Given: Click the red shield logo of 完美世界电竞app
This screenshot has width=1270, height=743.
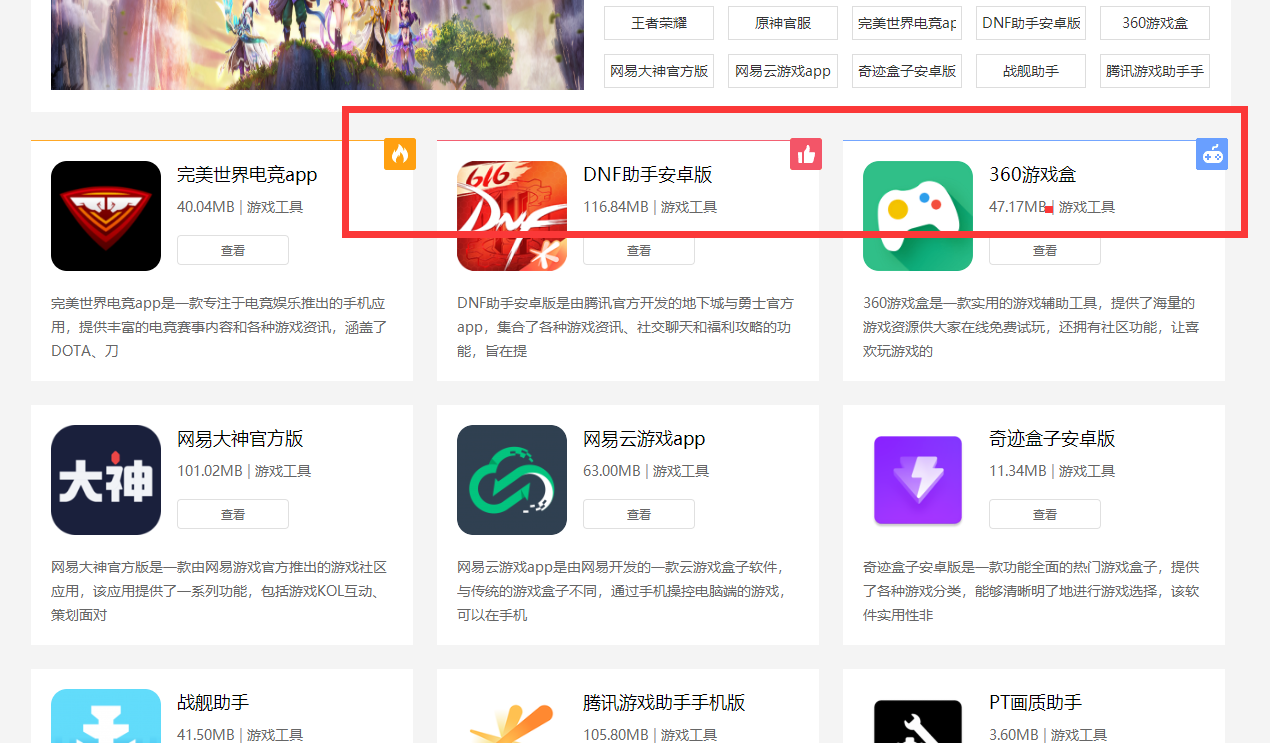Looking at the screenshot, I should pos(105,216).
